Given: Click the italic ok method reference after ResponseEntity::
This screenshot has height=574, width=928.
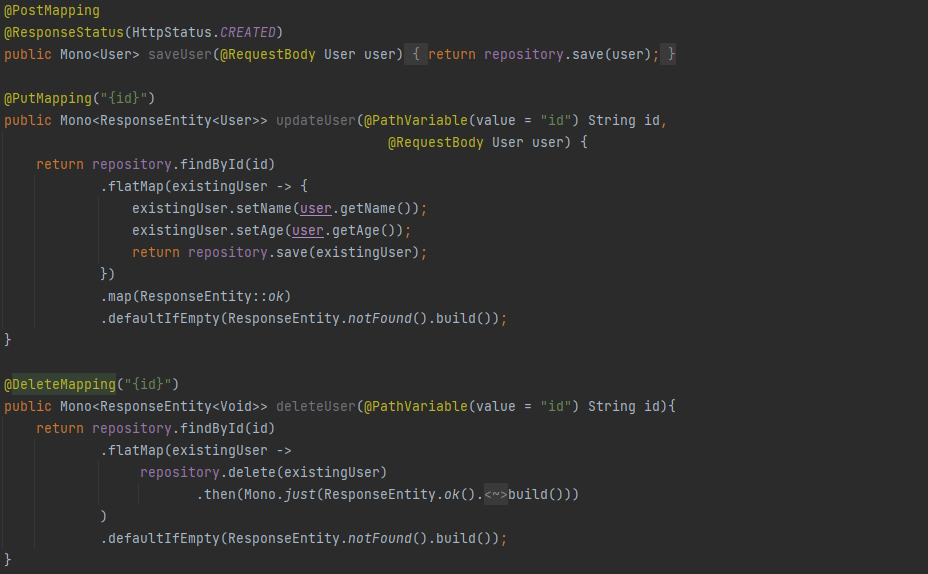Looking at the screenshot, I should [x=276, y=296].
